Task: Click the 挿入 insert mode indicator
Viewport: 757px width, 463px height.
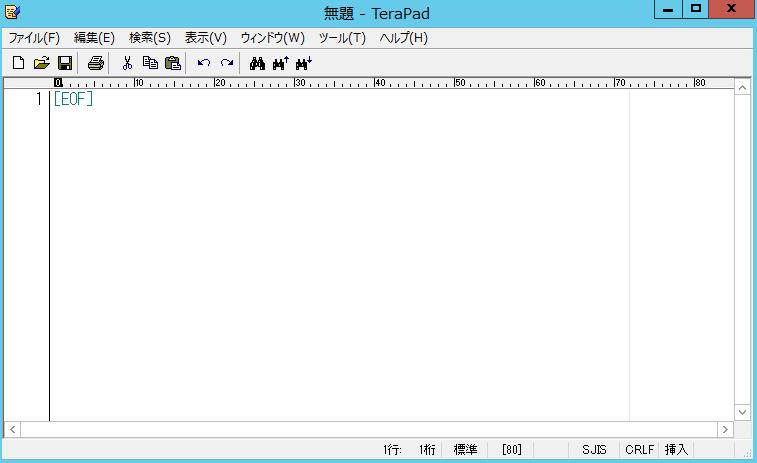Action: pyautogui.click(x=676, y=449)
